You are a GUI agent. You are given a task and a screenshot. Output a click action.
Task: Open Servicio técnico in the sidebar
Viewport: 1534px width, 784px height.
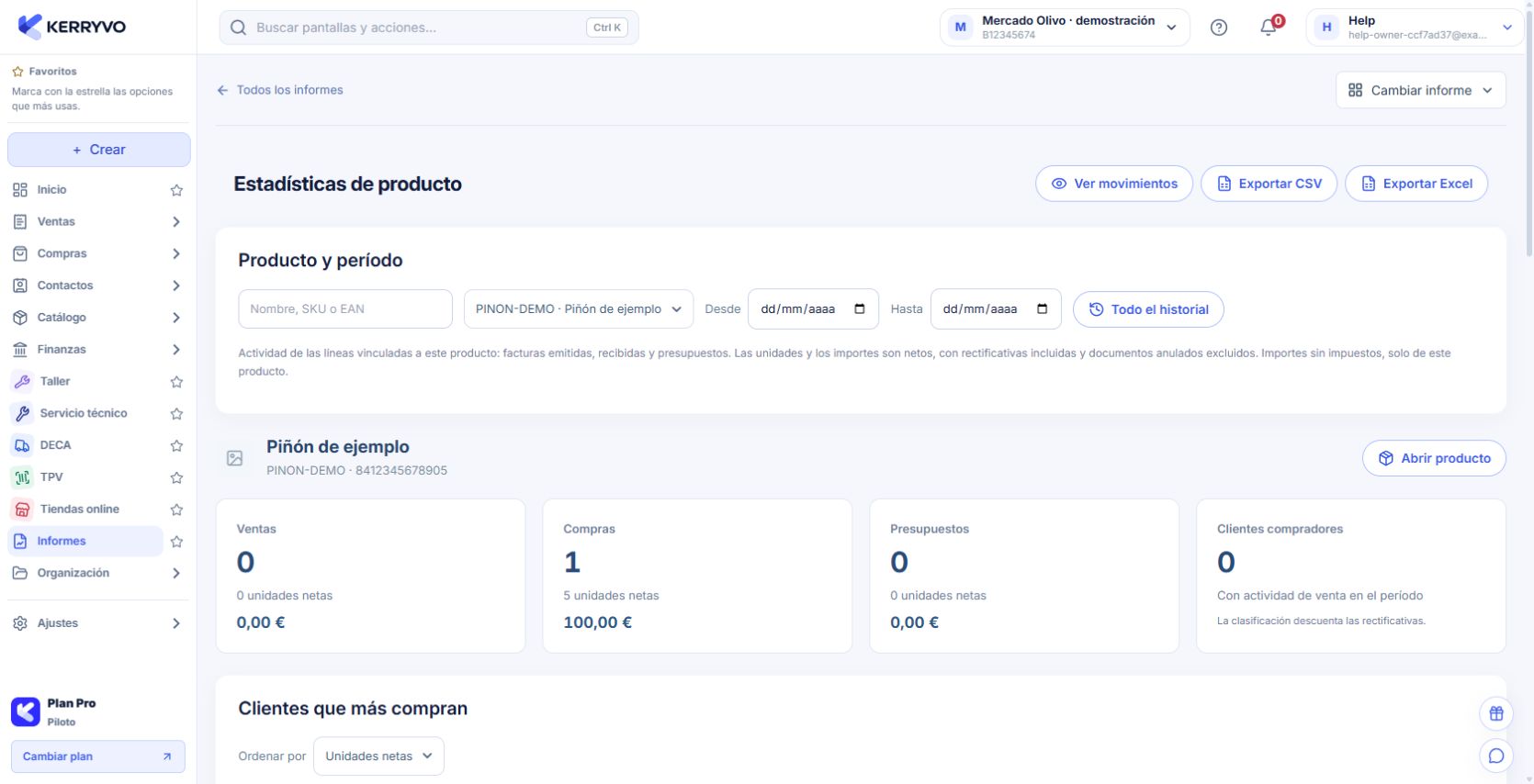pyautogui.click(x=85, y=414)
